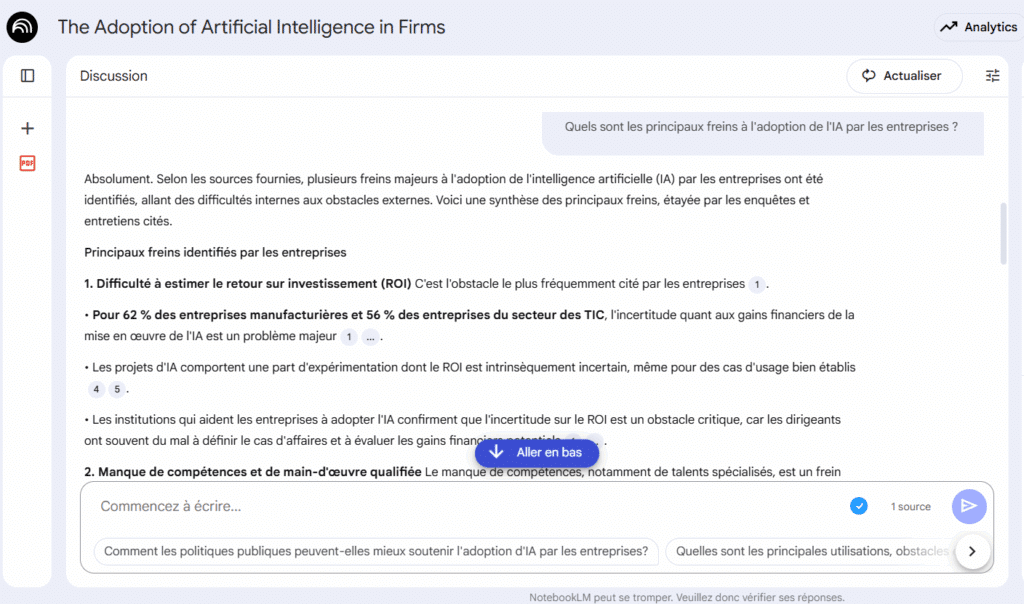Viewport: 1024px width, 604px height.
Task: Click the chat vertical scrollbar
Action: point(1003,232)
